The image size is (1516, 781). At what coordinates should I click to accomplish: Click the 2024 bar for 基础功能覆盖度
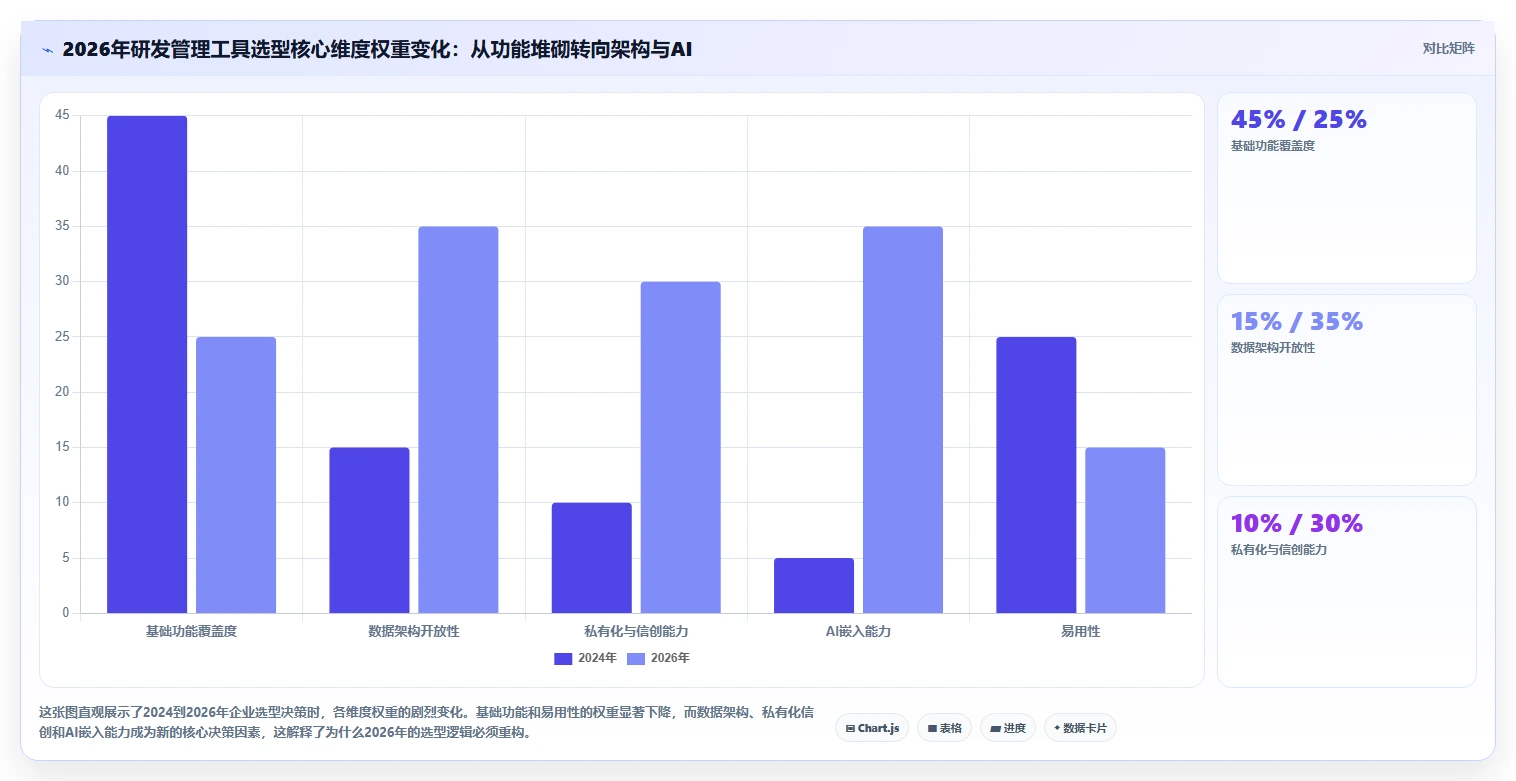[147, 364]
